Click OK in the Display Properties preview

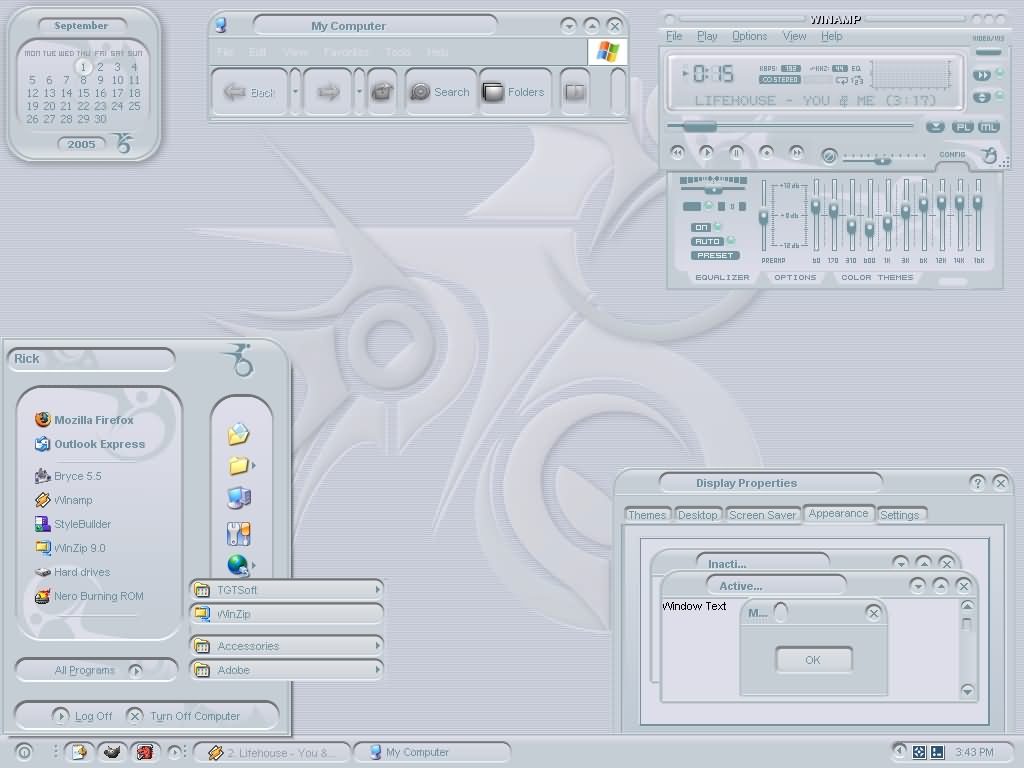click(814, 660)
